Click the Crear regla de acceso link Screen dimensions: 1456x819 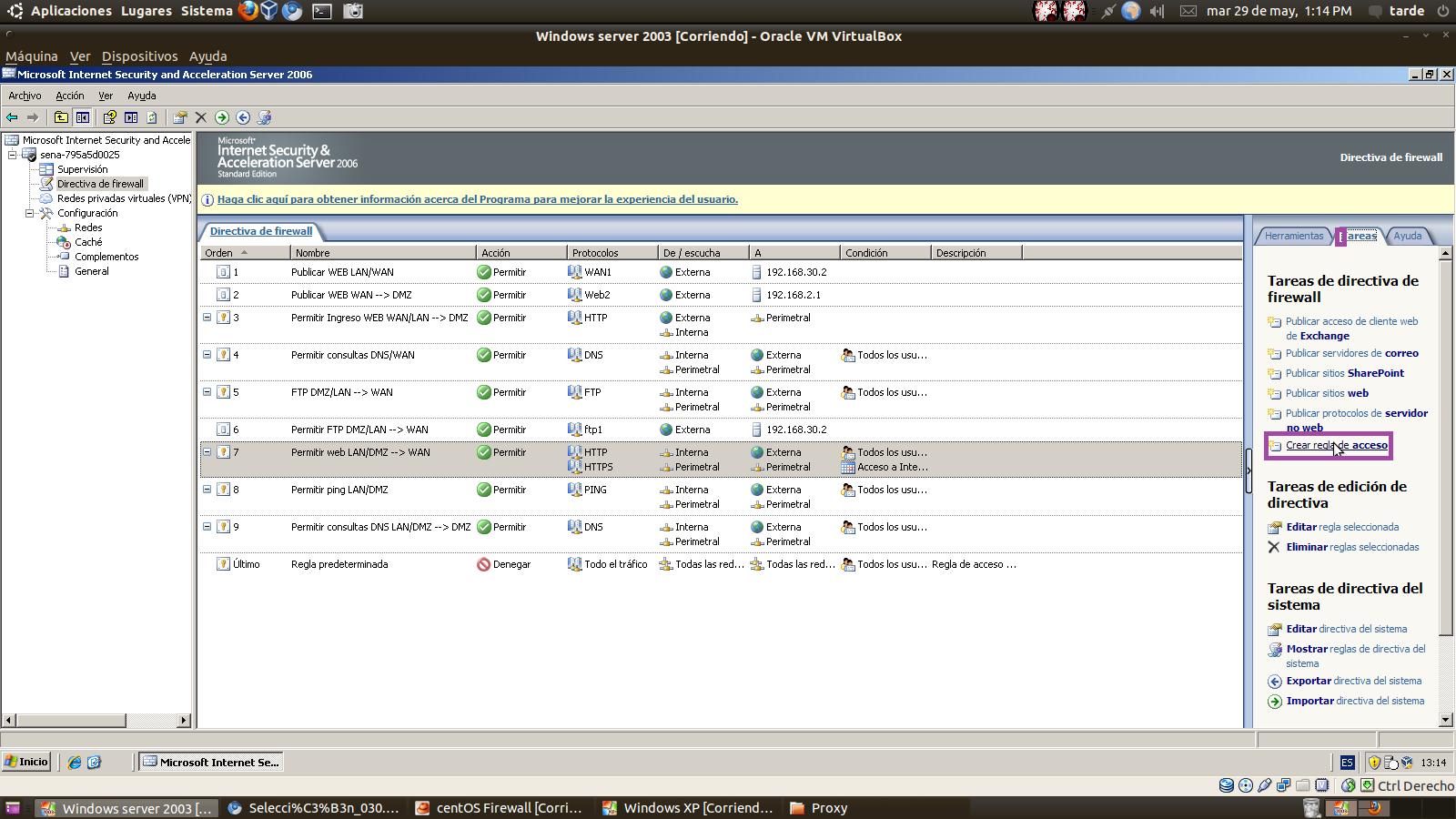pos(1337,445)
